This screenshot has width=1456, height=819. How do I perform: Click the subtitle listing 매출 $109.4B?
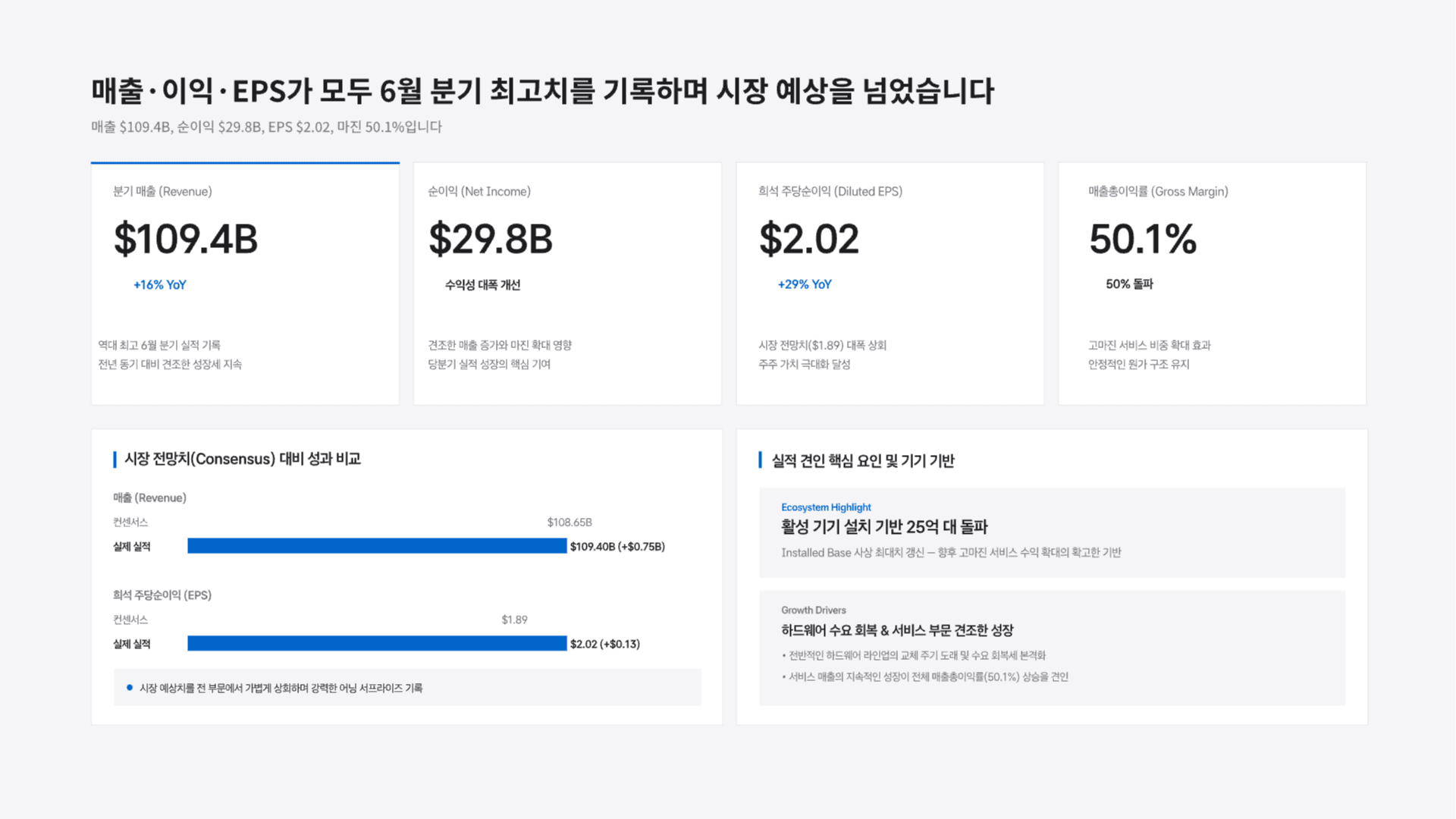[x=266, y=127]
